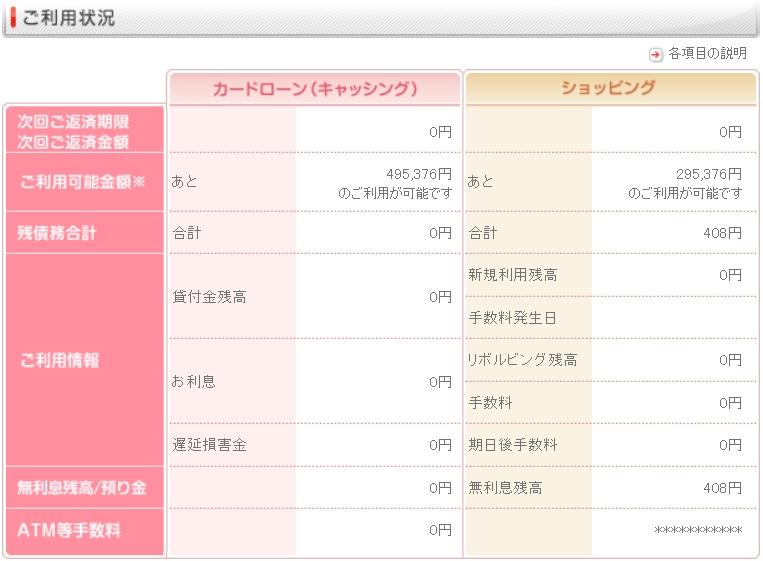Select the リボルビング残高 label

522,360
